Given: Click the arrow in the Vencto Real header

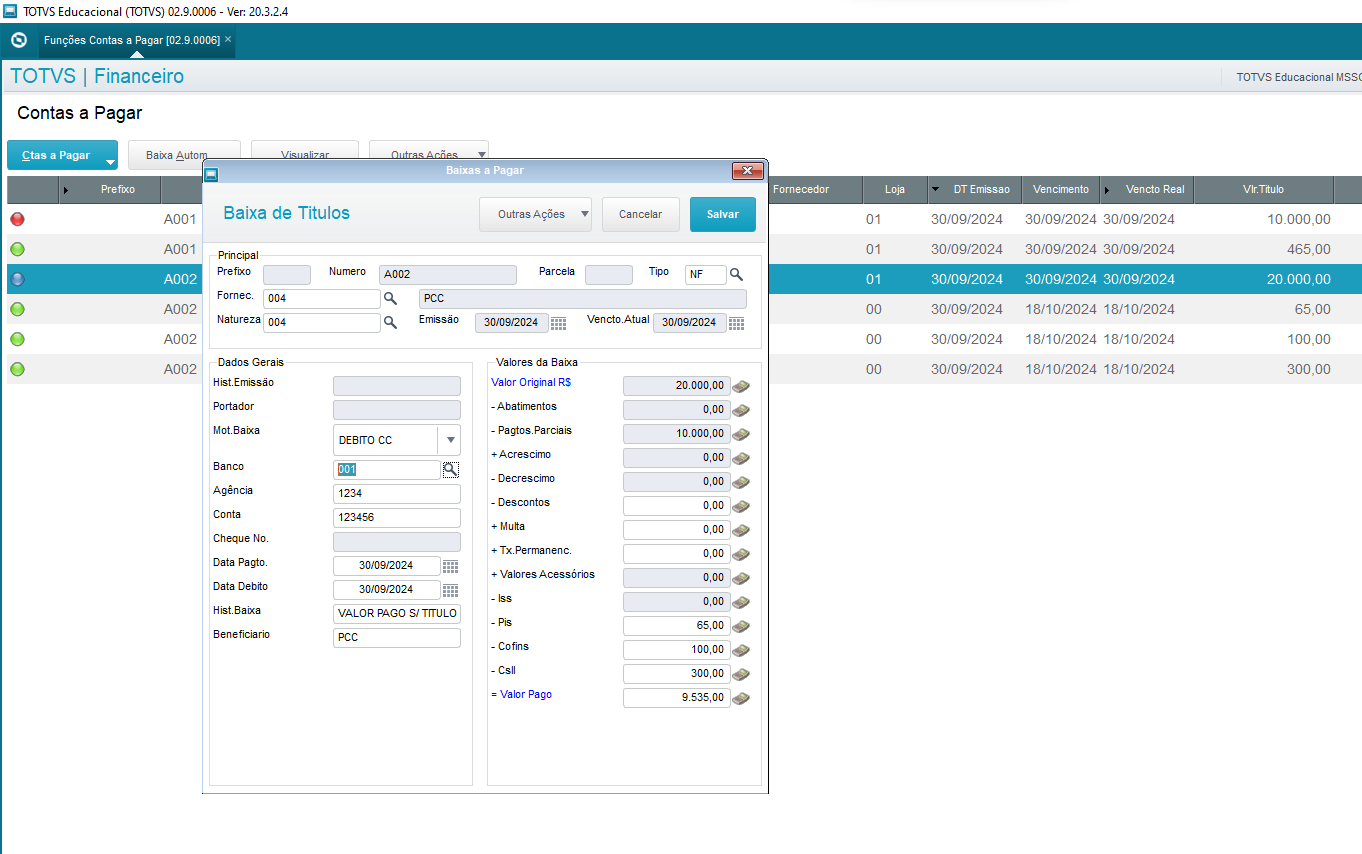Looking at the screenshot, I should click(1107, 189).
